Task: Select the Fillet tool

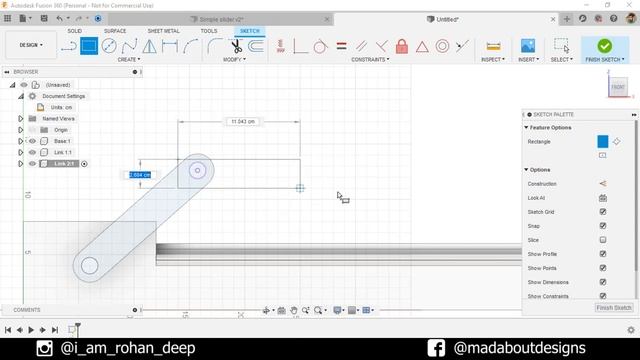Action: 215,46
